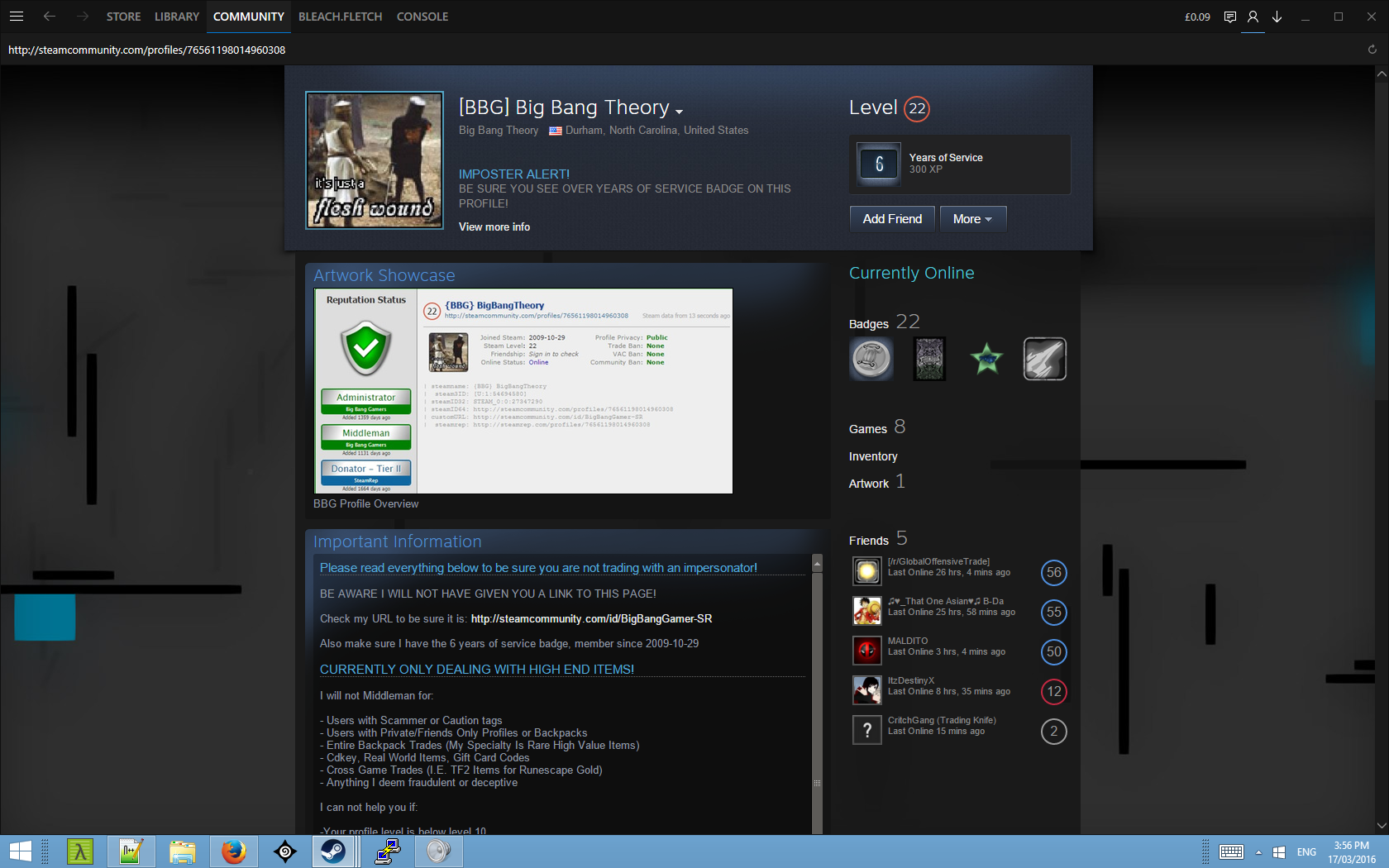
Task: Open Half-Life lambda taskbar icon
Action: click(x=80, y=851)
